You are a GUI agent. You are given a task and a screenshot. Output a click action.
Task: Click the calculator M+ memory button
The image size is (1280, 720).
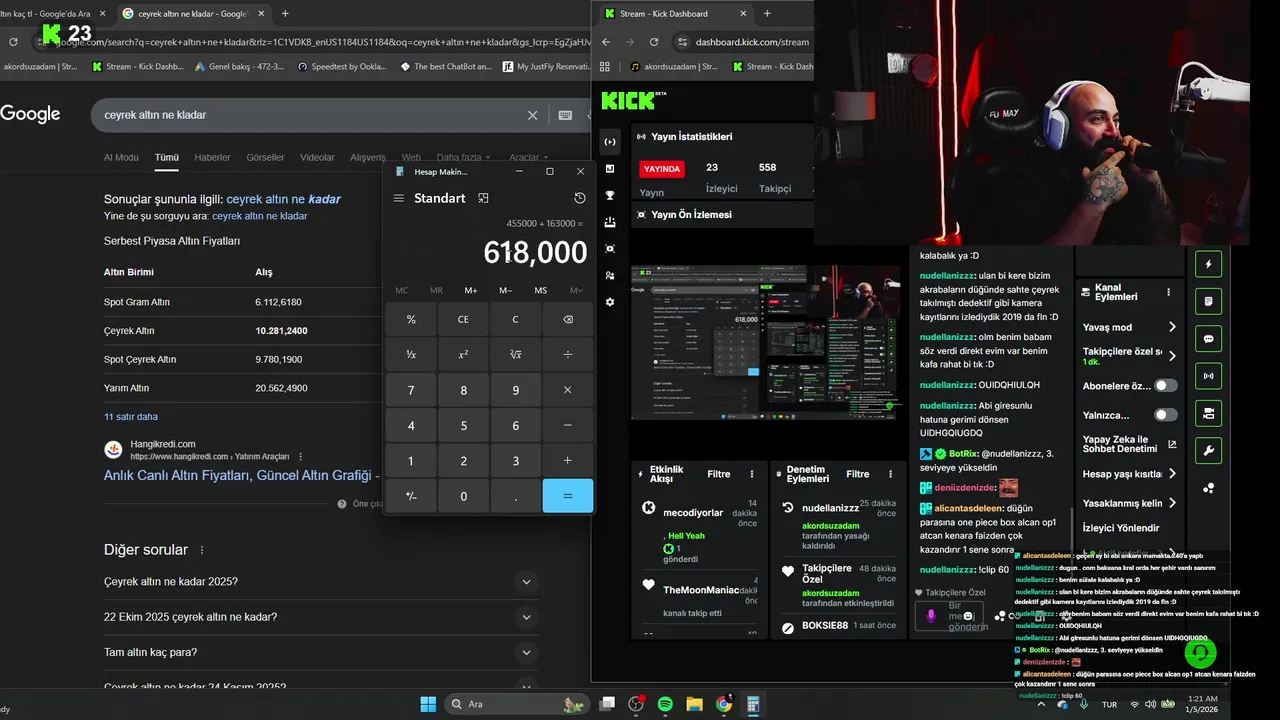click(471, 290)
